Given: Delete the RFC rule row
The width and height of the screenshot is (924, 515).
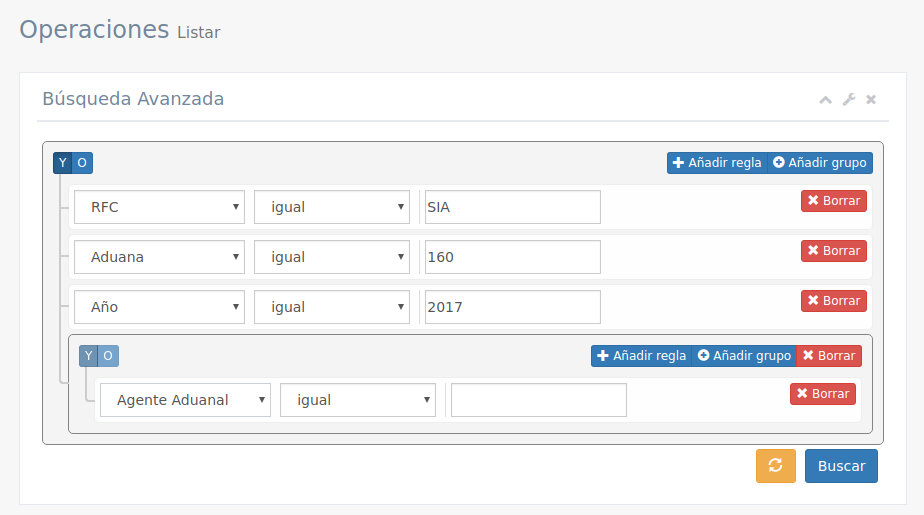Looking at the screenshot, I should [833, 201].
